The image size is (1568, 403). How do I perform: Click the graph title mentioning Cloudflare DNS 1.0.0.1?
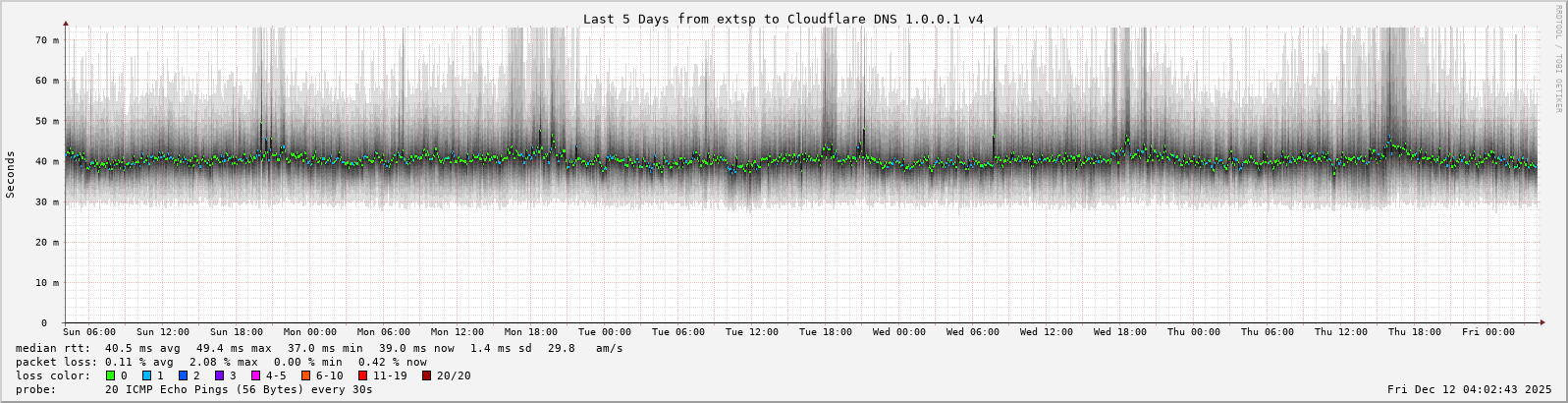pyautogui.click(x=783, y=19)
